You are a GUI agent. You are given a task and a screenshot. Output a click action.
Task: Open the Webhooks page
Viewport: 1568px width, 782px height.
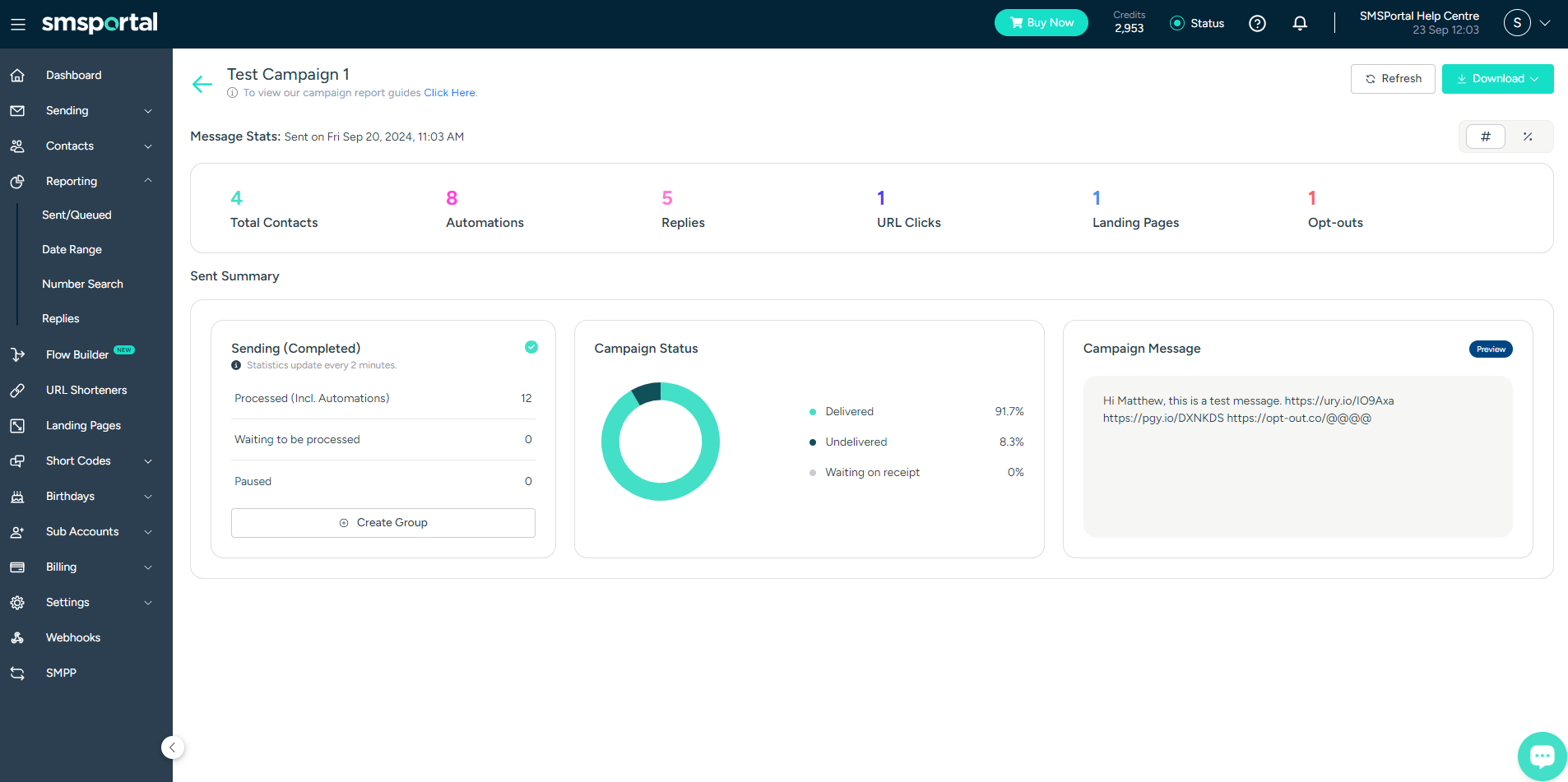point(73,637)
